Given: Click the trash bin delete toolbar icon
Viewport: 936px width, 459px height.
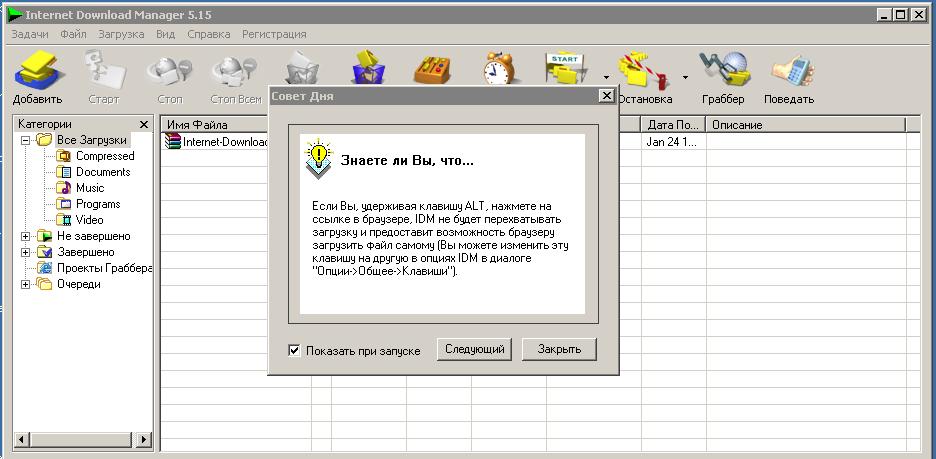Looking at the screenshot, I should coord(301,69).
